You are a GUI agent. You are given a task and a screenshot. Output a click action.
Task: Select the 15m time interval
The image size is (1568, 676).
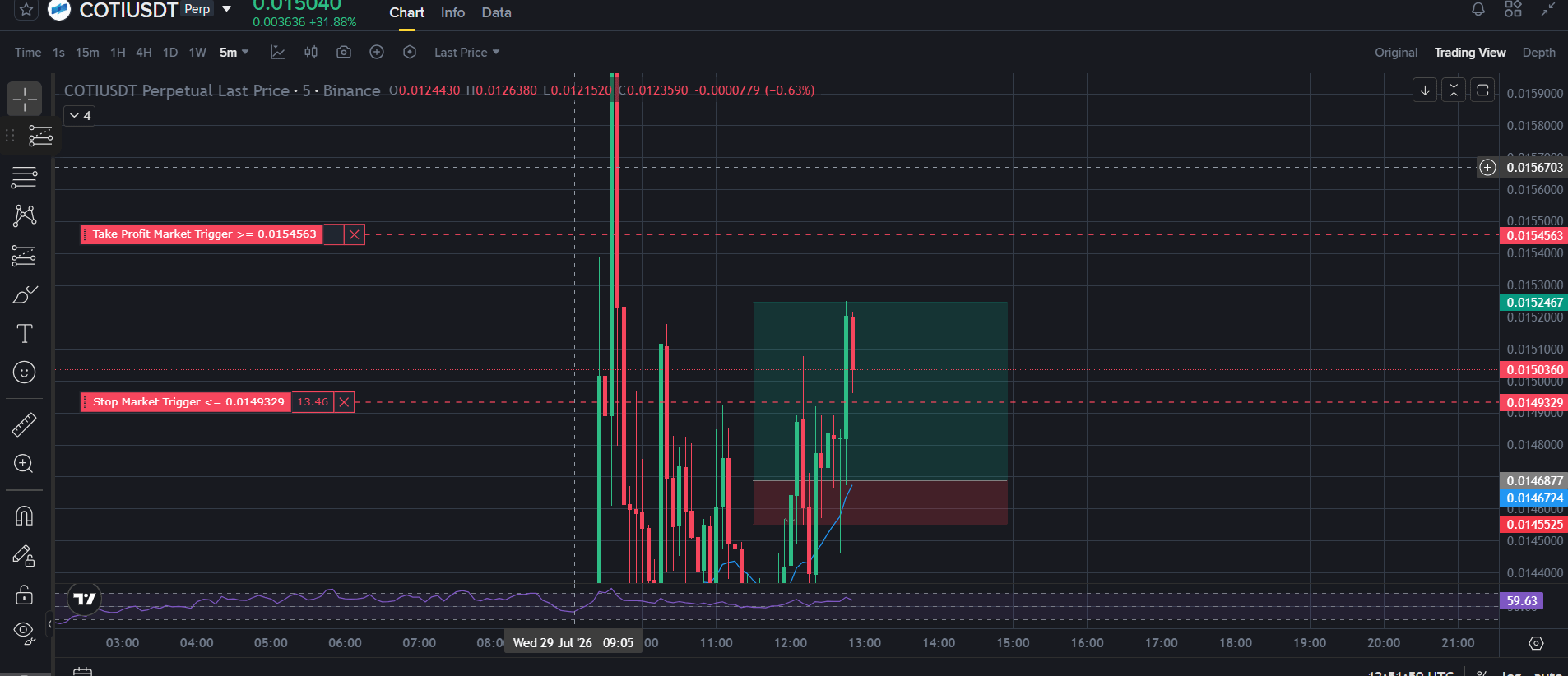[x=87, y=52]
